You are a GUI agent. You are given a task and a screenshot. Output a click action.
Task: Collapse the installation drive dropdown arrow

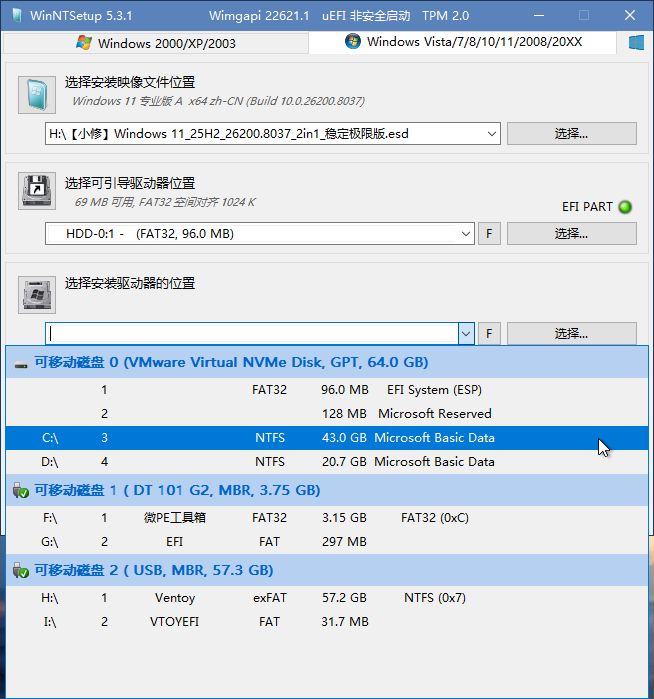click(x=466, y=333)
